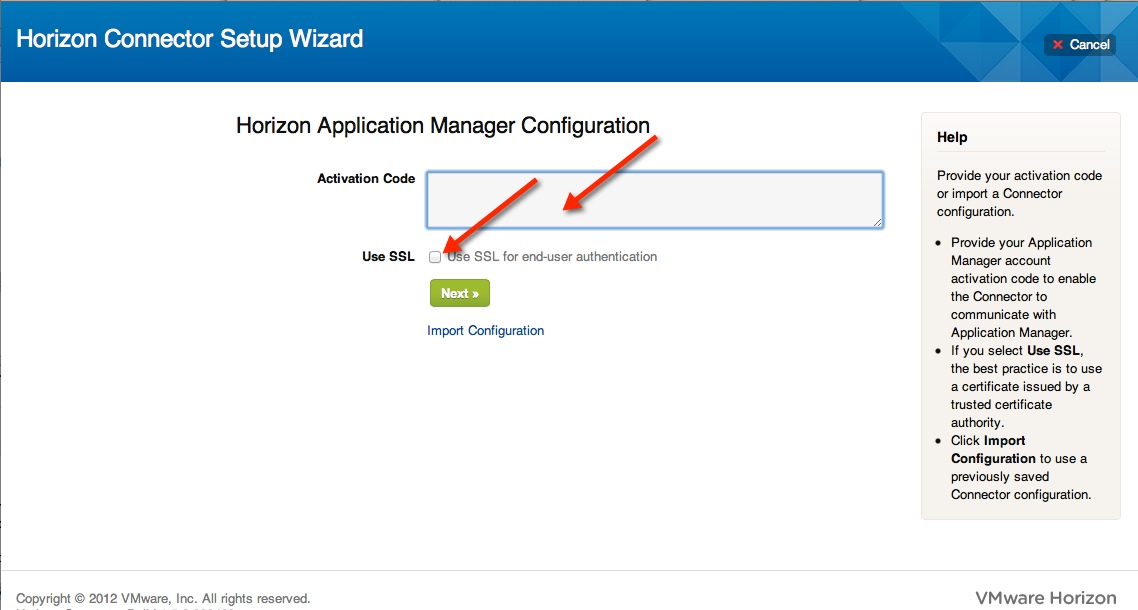
Task: Click the 'Use SSL for end-user authentication' label
Action: [x=552, y=256]
